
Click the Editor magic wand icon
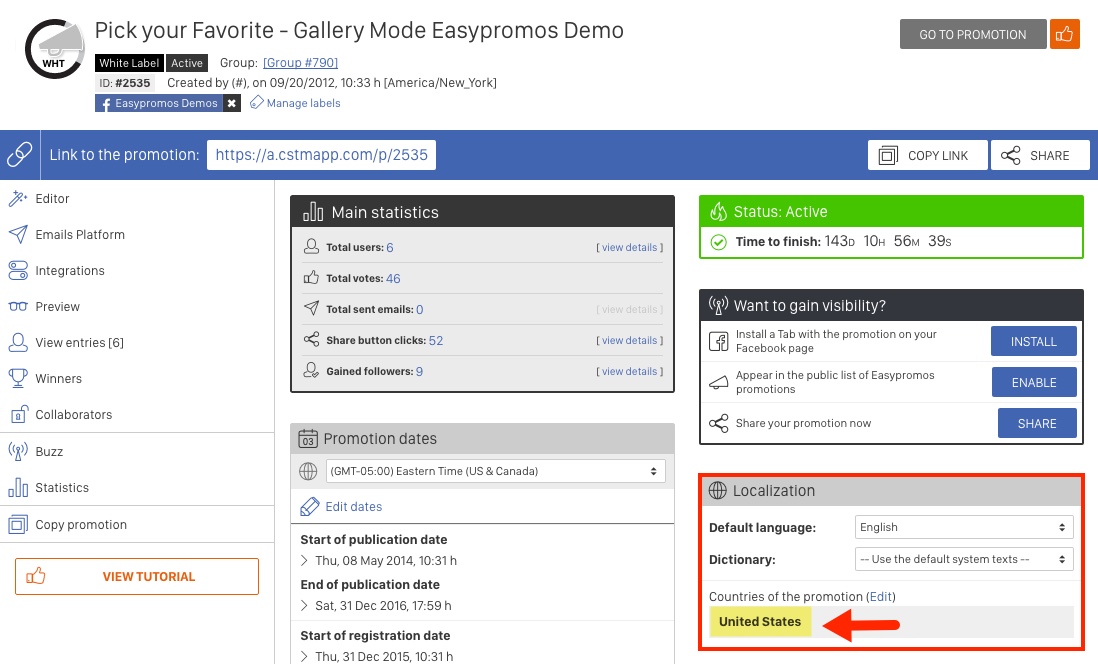[x=18, y=198]
